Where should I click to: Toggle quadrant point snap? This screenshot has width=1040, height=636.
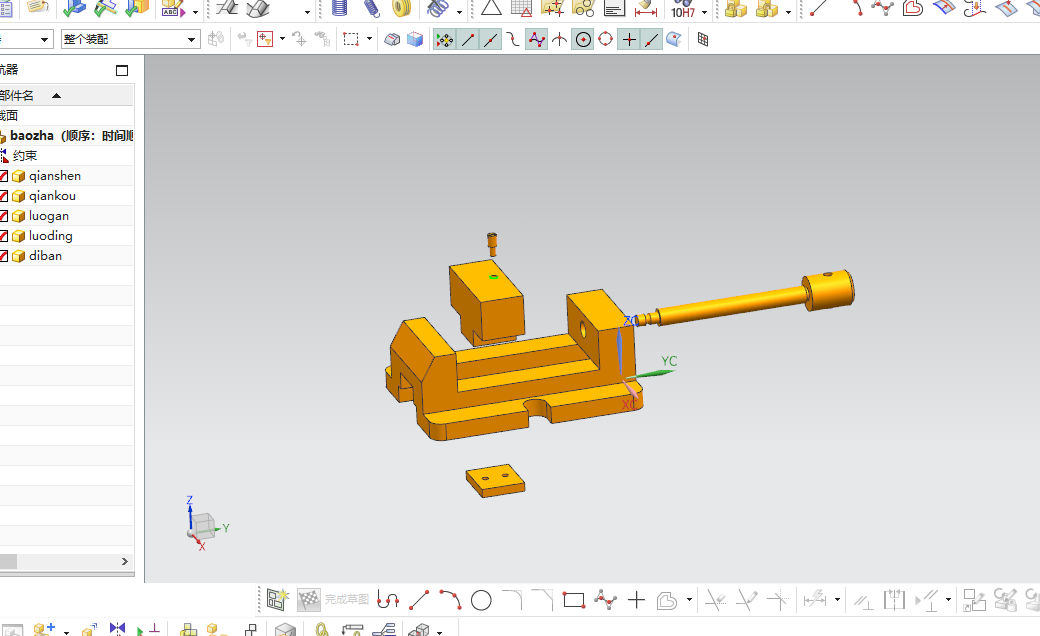[x=606, y=40]
